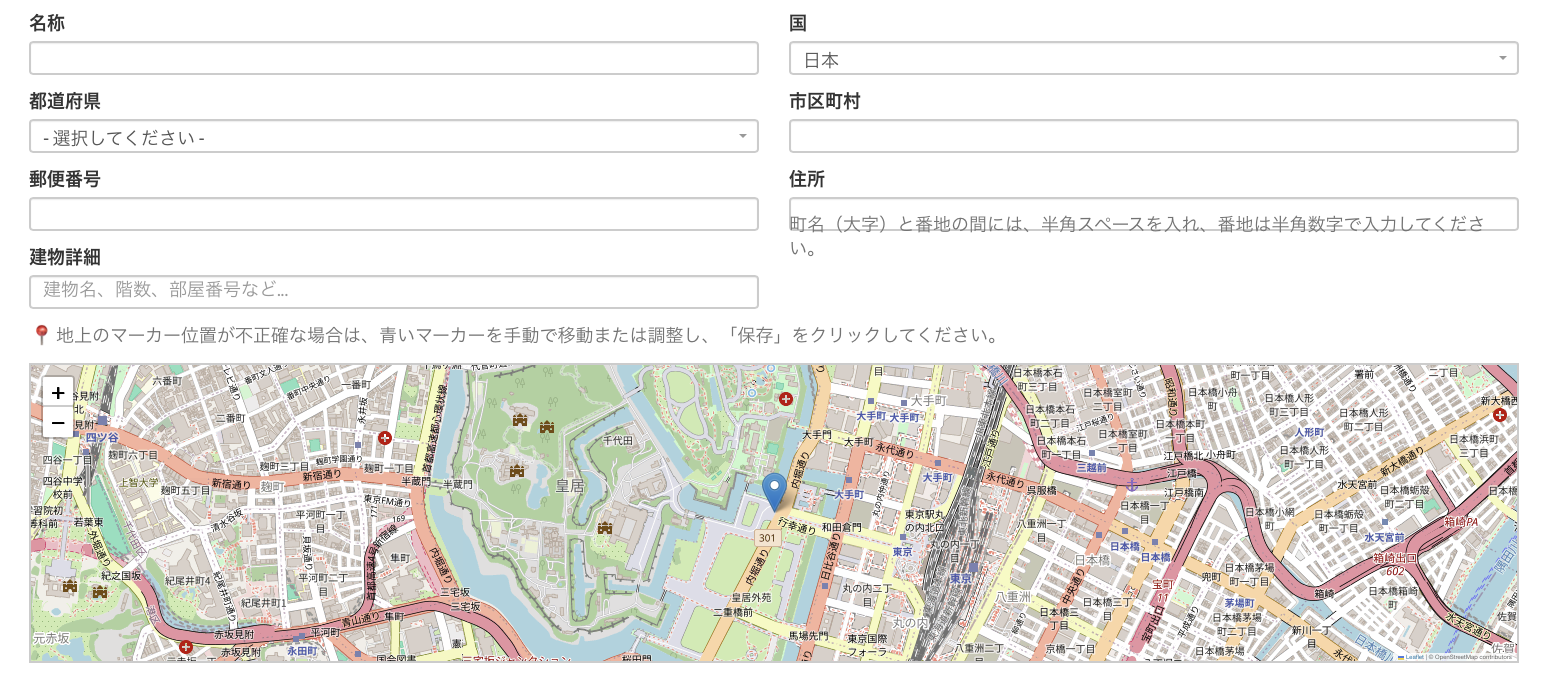This screenshot has height=686, width=1544.
Task: Click hospital icon above 大手門 label
Action: point(786,400)
